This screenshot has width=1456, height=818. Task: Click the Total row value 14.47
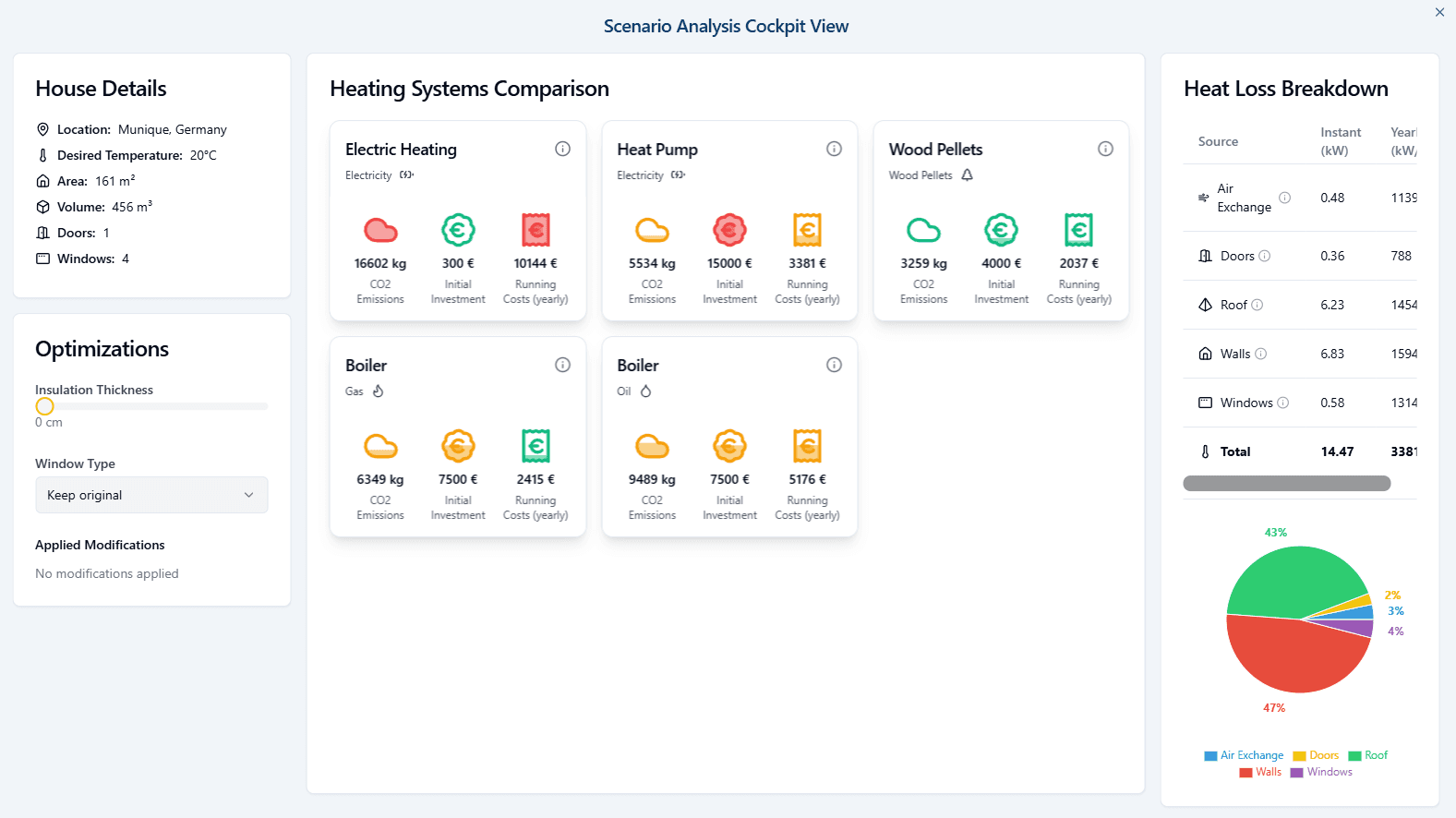(x=1337, y=451)
